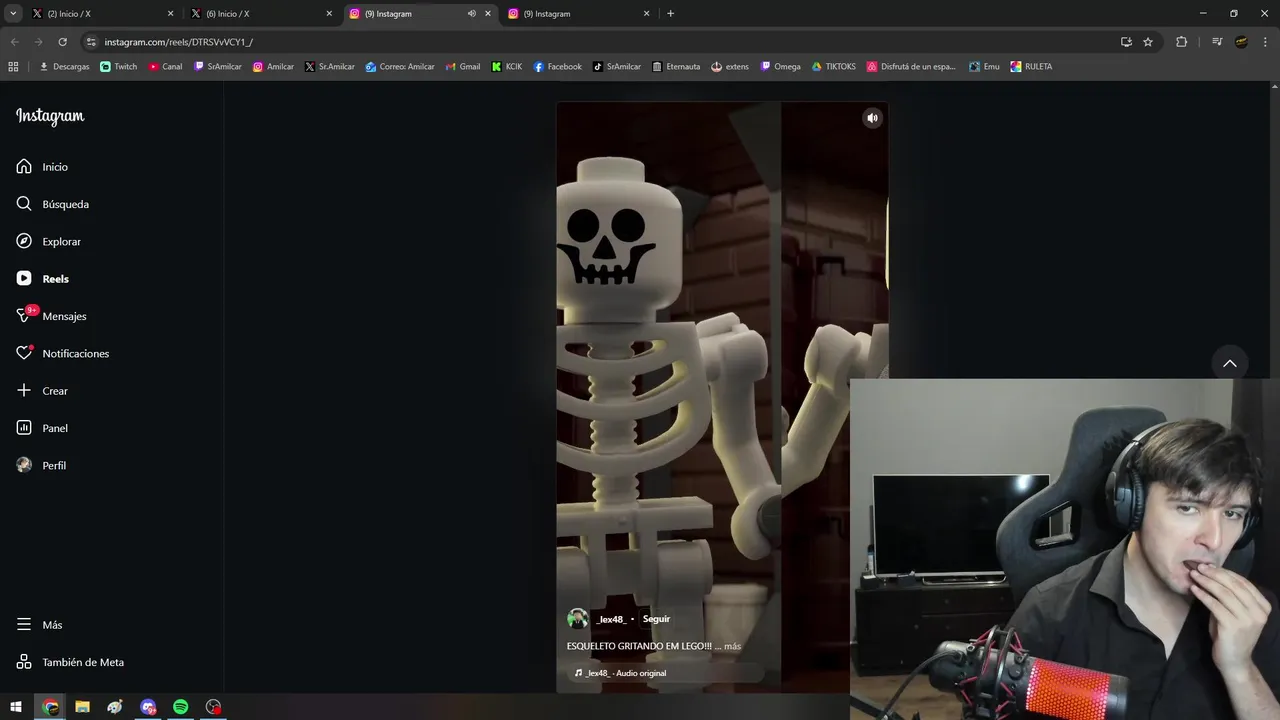Click Crear to make a new post

[x=42, y=391]
